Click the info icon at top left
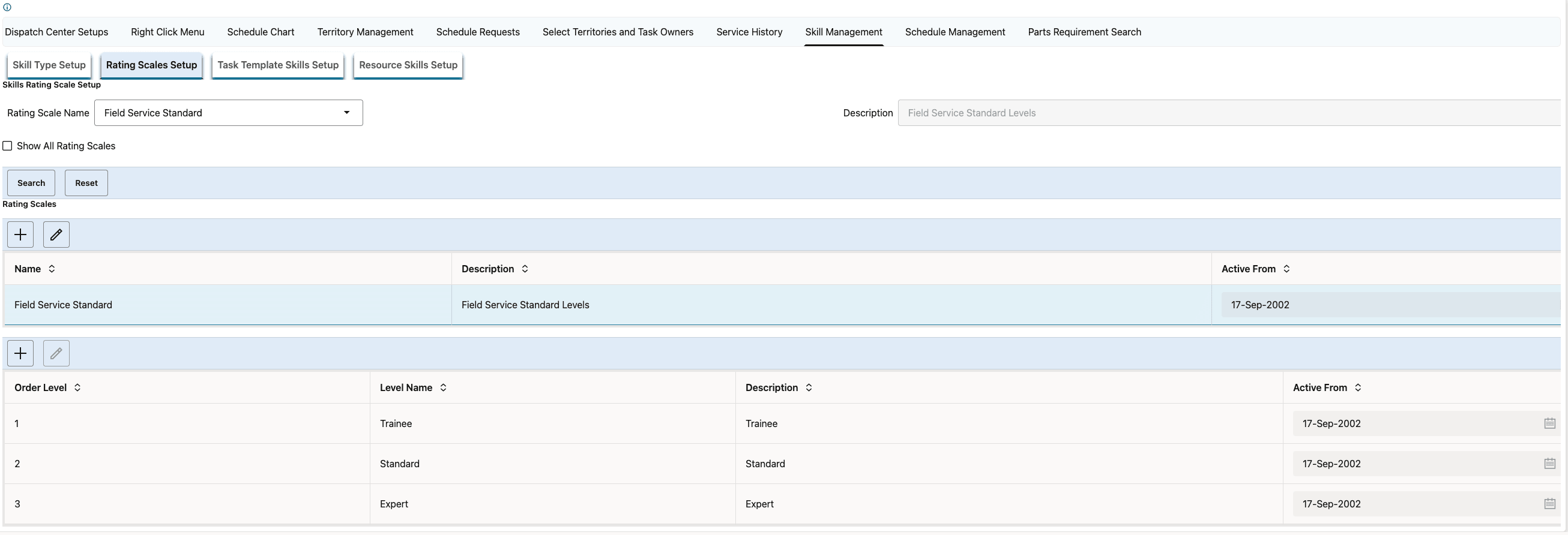The image size is (1568, 535). point(7,7)
